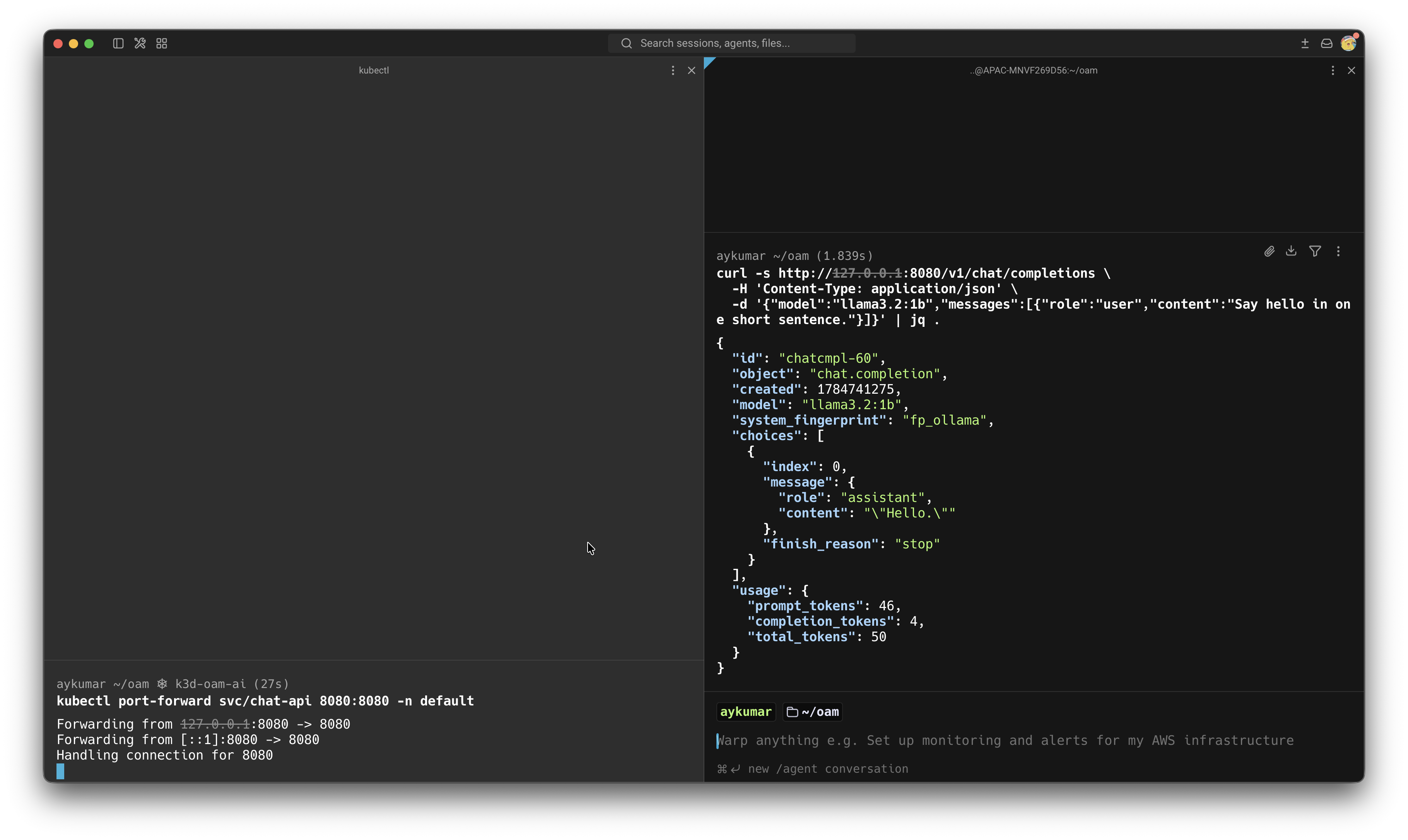This screenshot has height=840, width=1408.
Task: Select the kubectl pane title
Action: pyautogui.click(x=374, y=70)
